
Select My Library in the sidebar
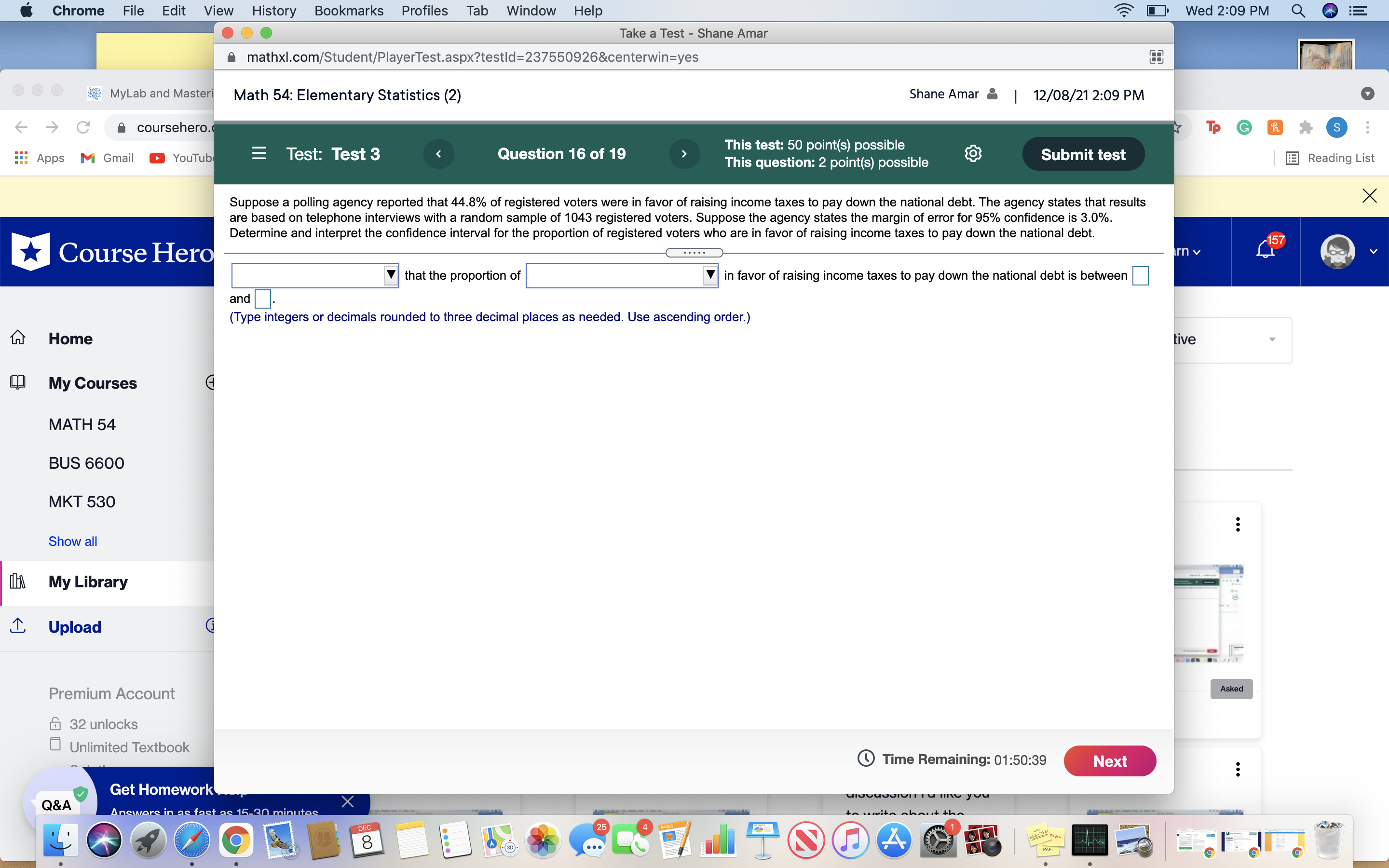[x=88, y=582]
